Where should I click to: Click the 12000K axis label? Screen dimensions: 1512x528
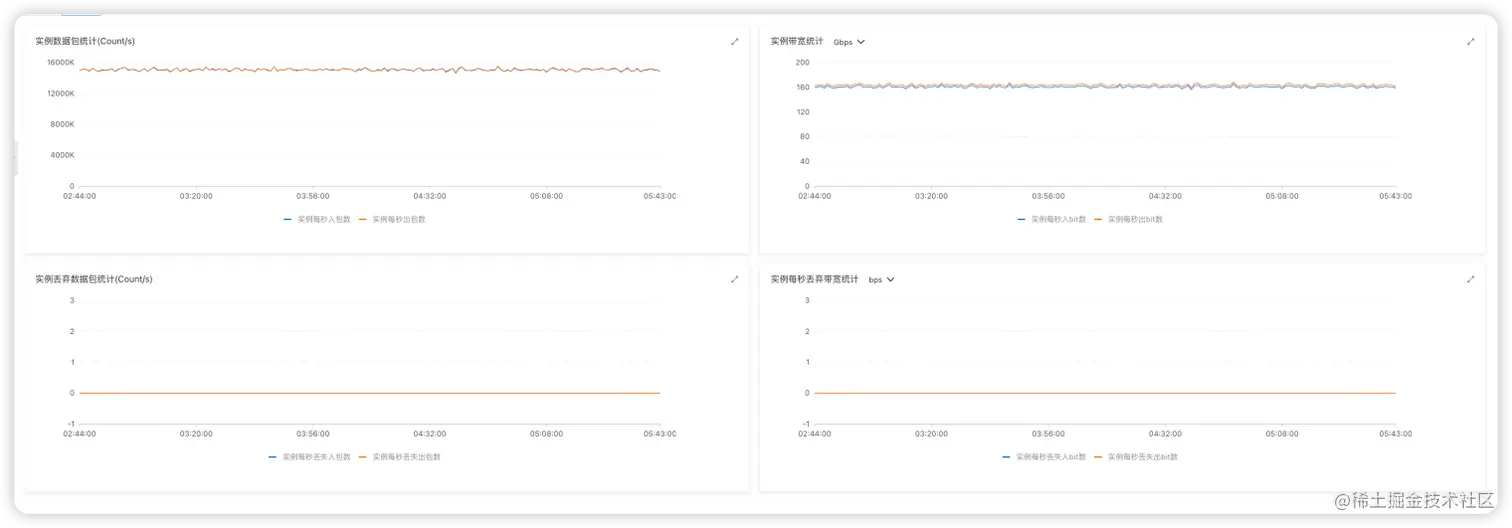[61, 93]
